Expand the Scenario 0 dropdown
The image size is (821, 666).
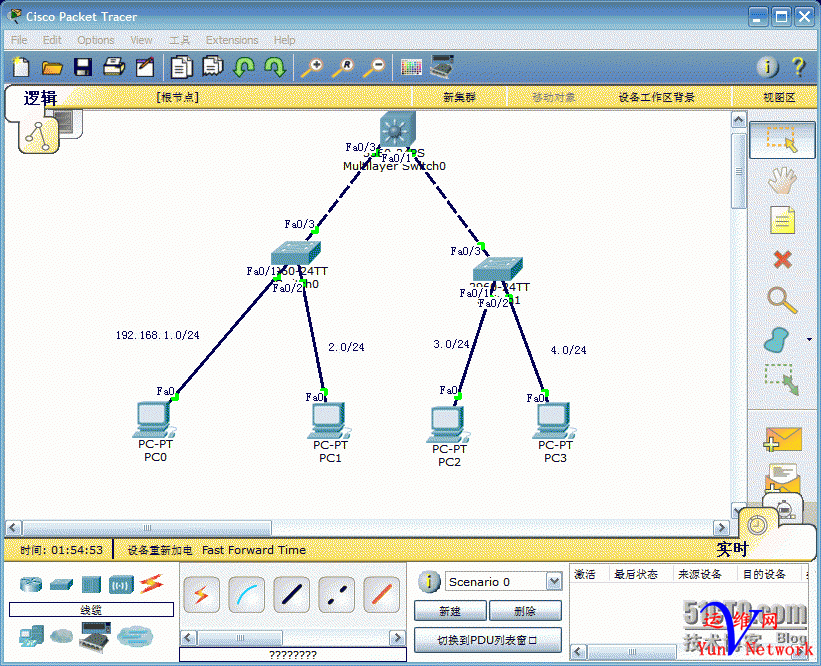[554, 582]
